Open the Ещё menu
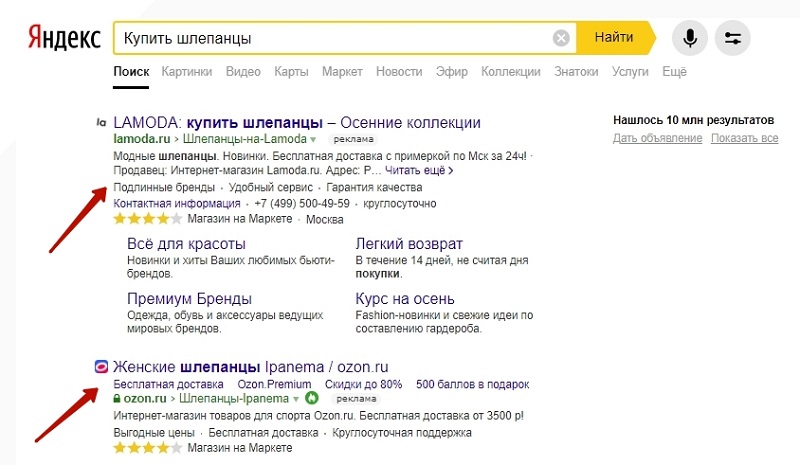 [x=674, y=72]
